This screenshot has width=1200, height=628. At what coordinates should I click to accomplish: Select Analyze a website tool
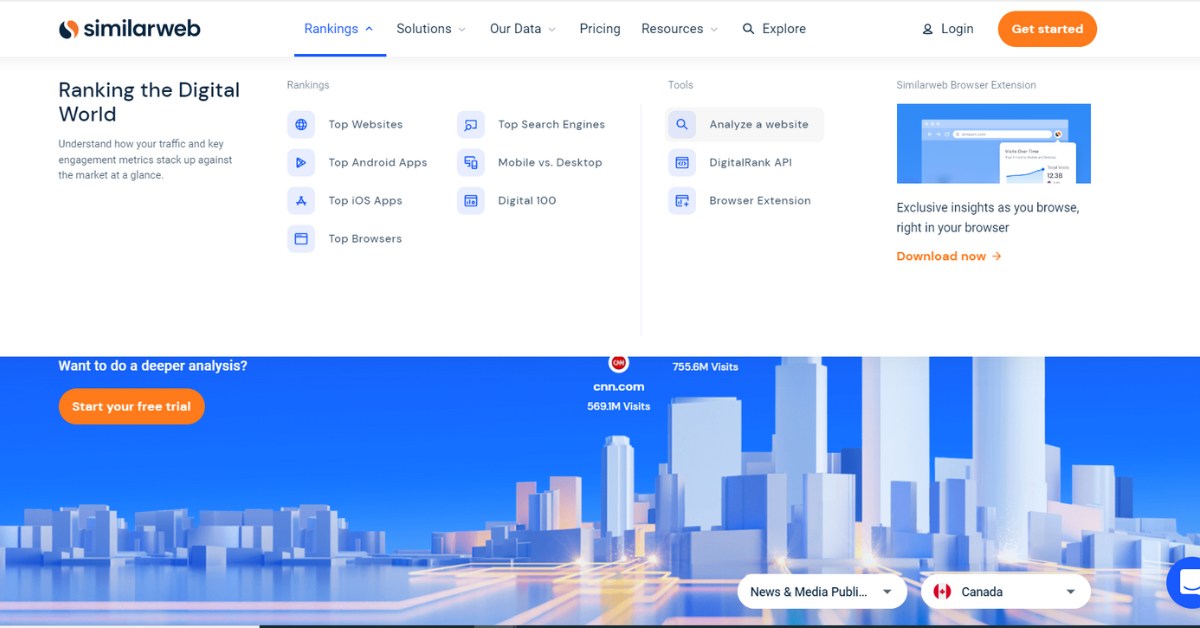[745, 125]
